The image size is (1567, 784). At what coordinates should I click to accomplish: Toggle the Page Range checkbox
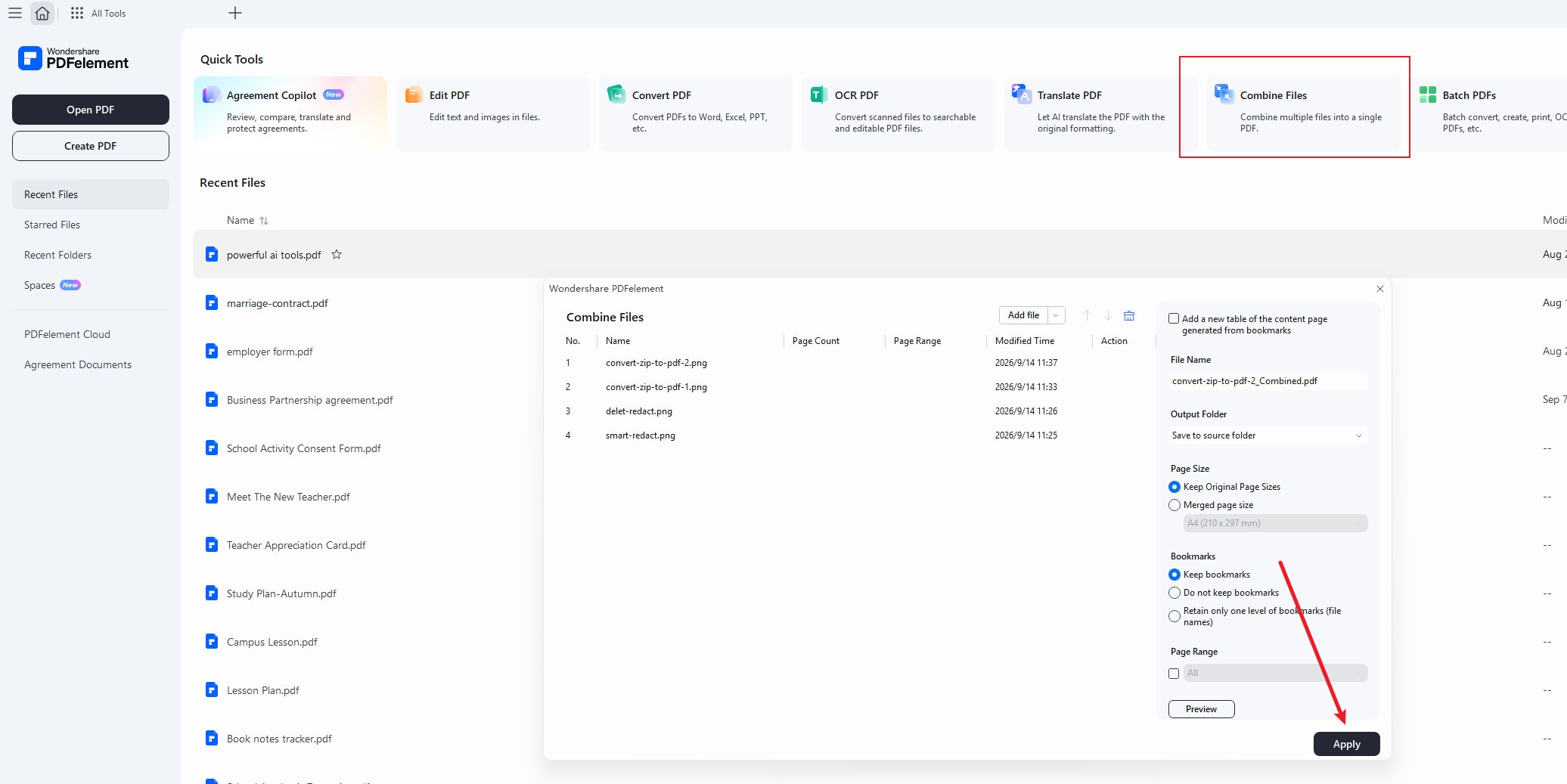(1174, 673)
